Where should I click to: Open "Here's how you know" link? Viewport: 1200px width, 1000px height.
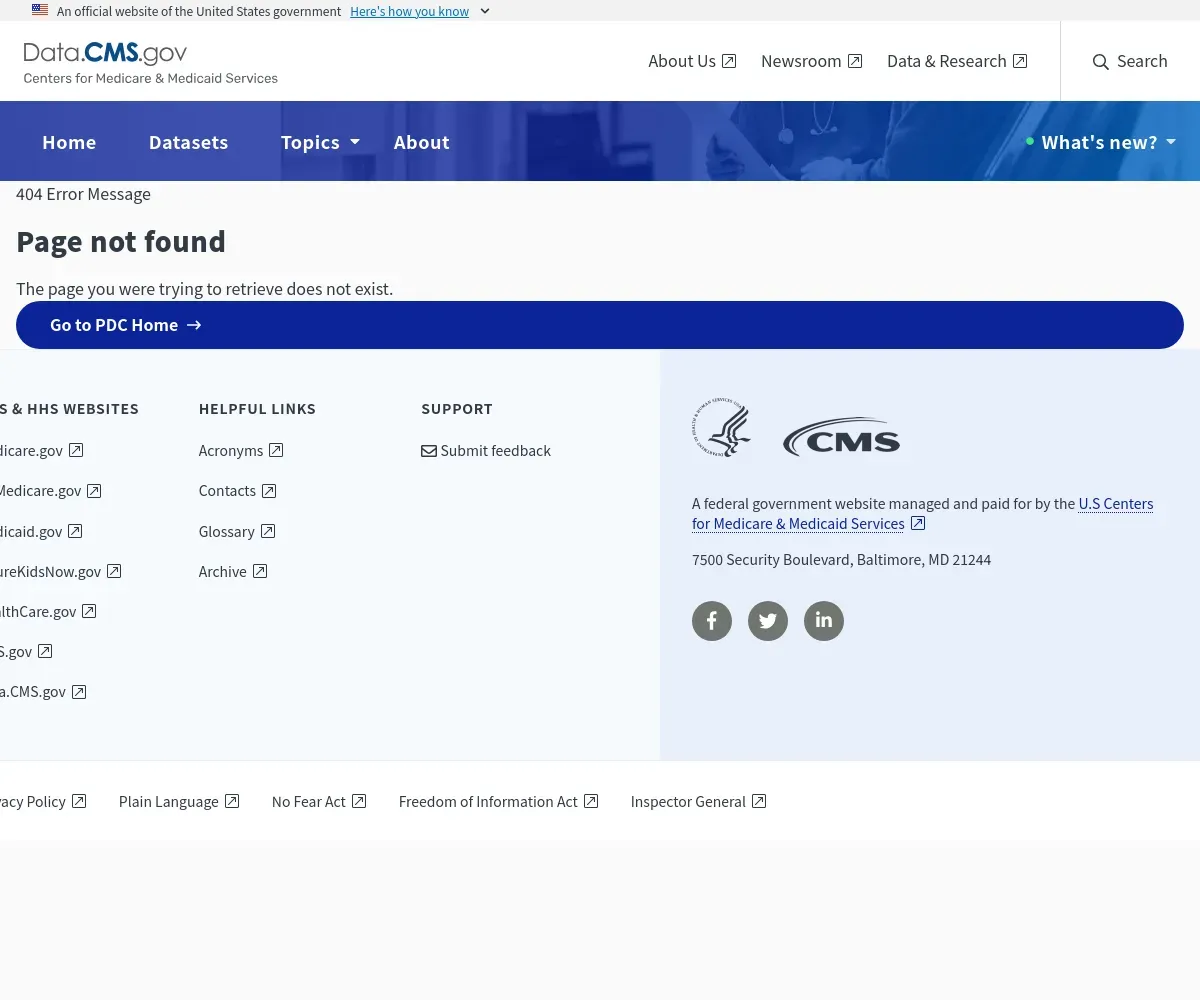pyautogui.click(x=409, y=11)
